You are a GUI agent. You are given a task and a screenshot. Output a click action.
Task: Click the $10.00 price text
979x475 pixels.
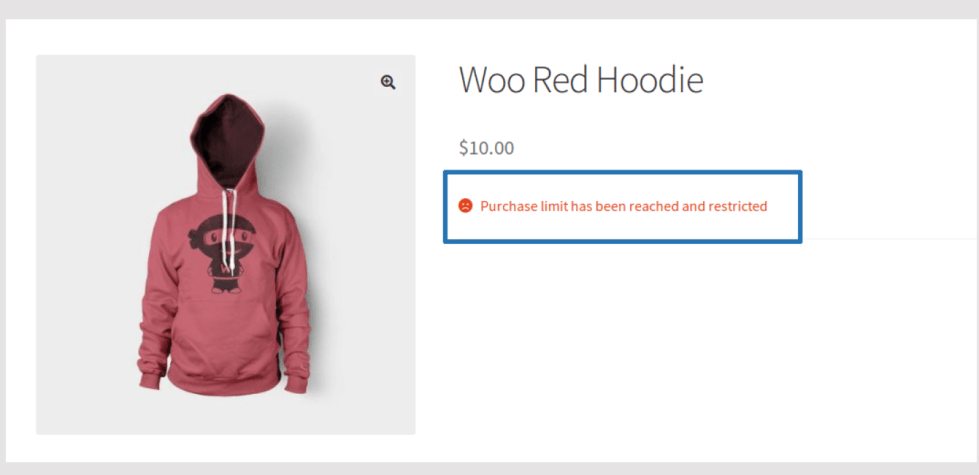coord(486,148)
